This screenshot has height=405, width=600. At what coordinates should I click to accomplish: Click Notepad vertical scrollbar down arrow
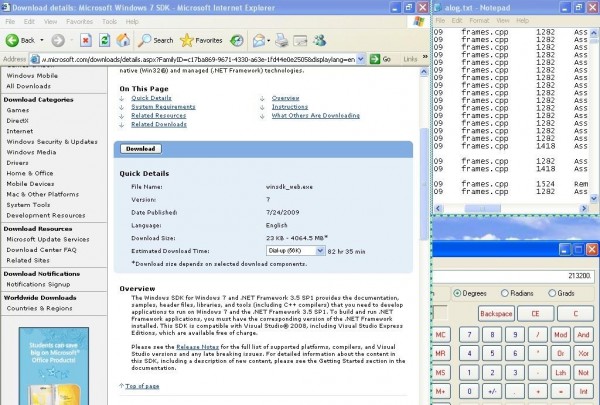(593, 198)
